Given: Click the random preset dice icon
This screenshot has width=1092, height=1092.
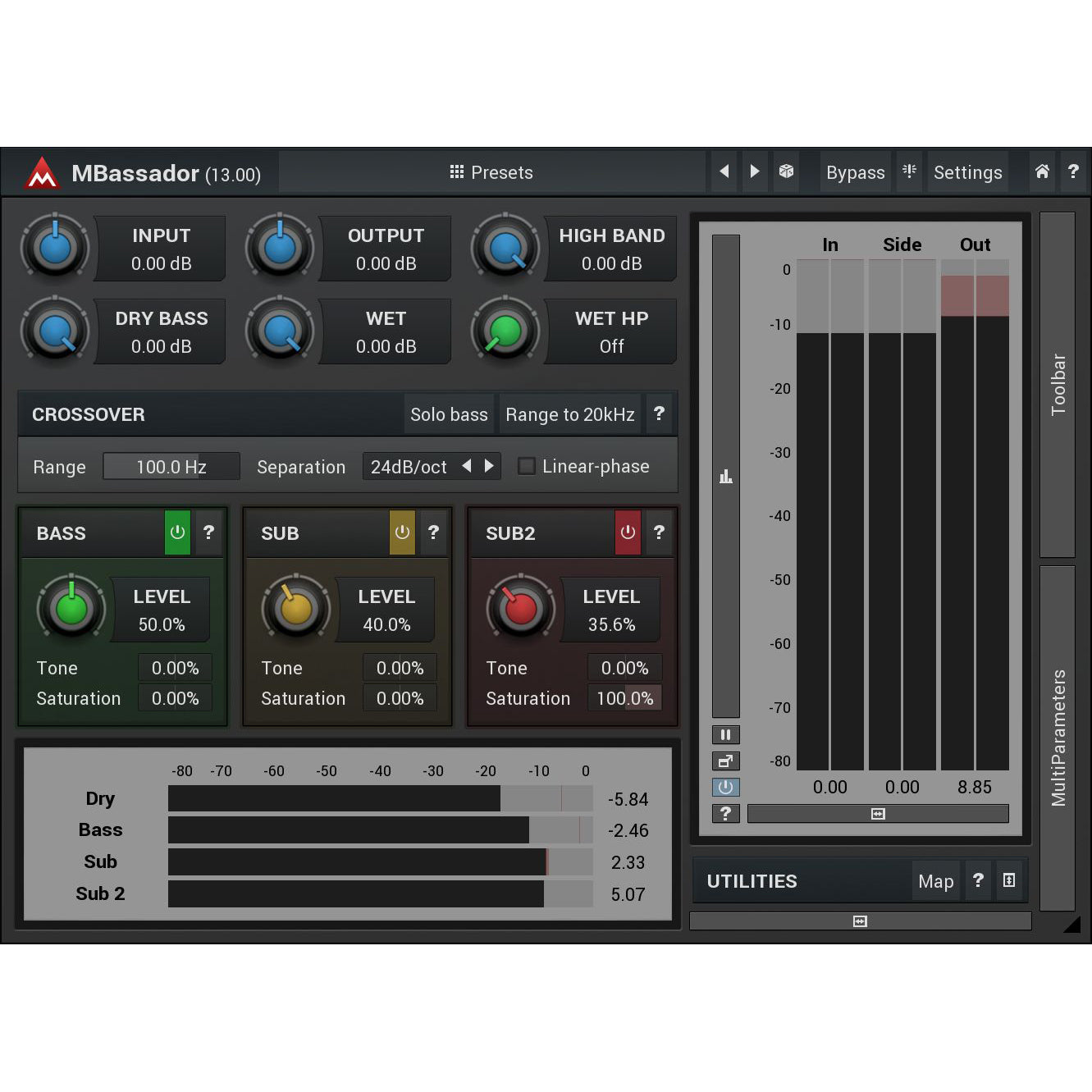Looking at the screenshot, I should 786,171.
